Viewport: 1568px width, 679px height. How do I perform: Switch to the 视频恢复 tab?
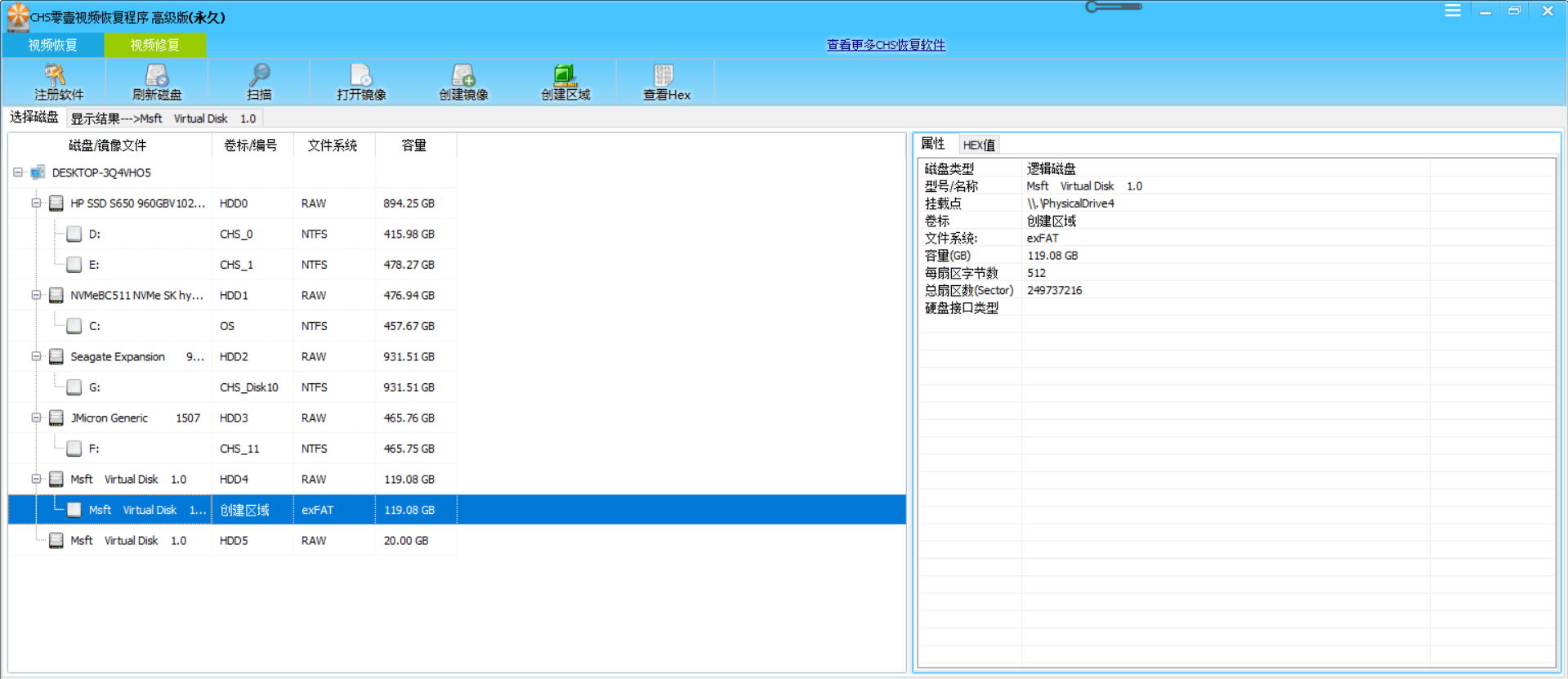tap(53, 45)
